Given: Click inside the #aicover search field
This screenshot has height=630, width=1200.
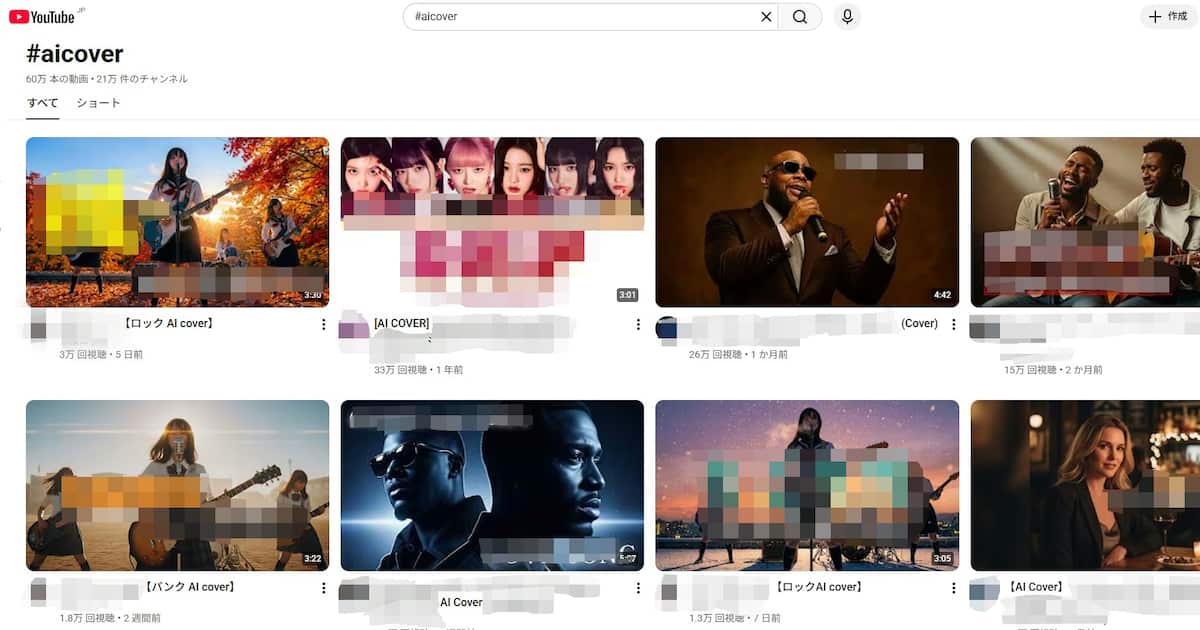Looking at the screenshot, I should click(580, 17).
